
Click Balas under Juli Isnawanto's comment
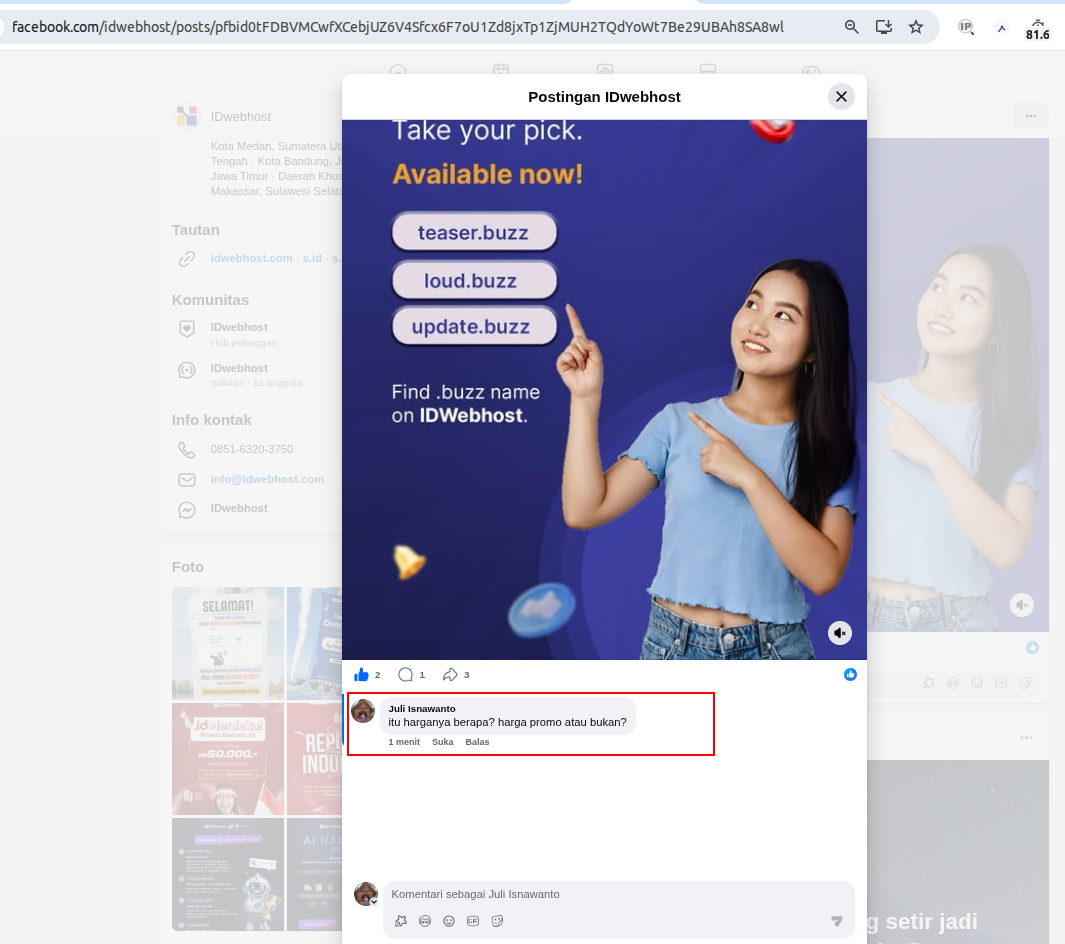477,742
